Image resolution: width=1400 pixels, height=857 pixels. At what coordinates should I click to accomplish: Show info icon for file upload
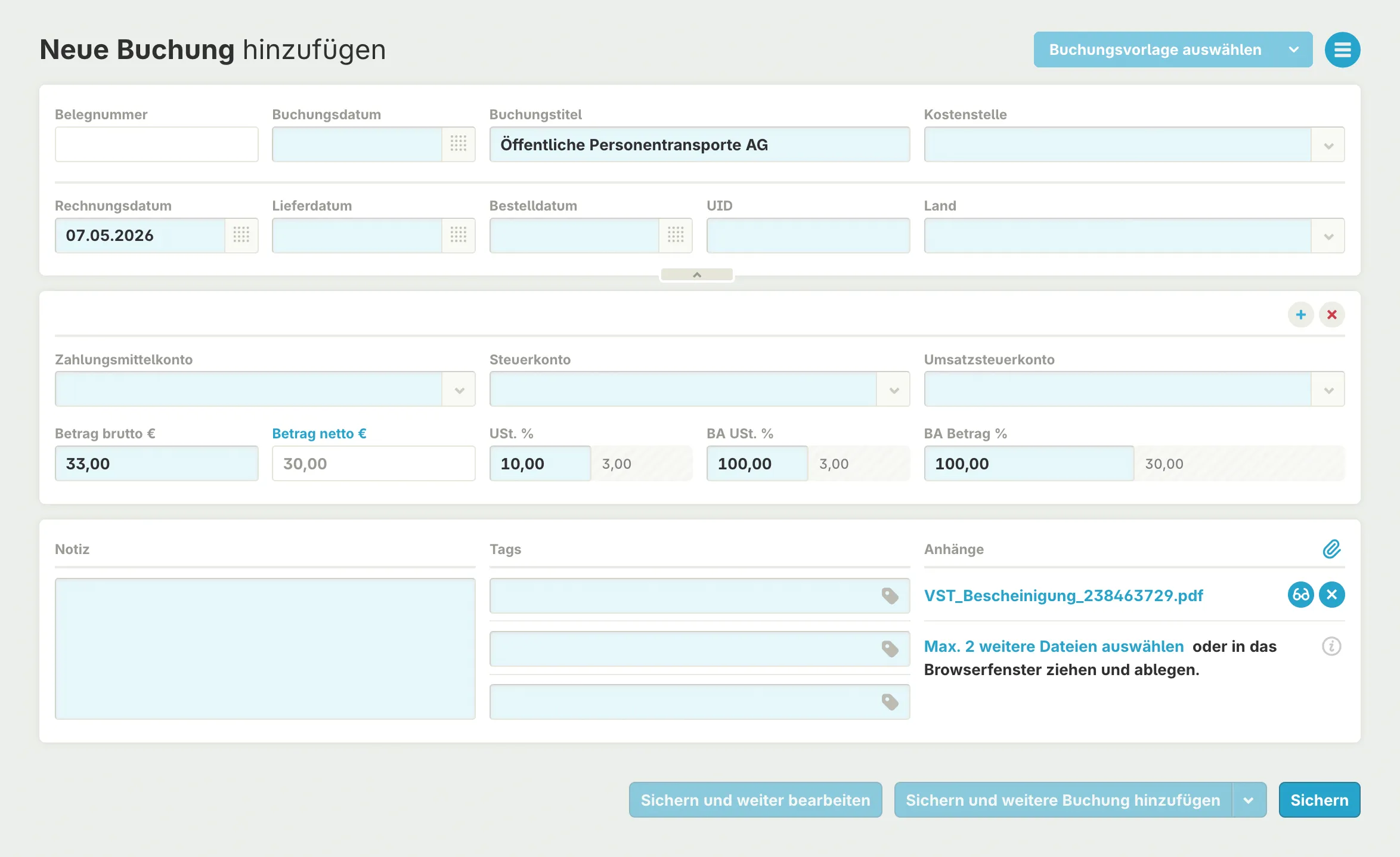1331,646
